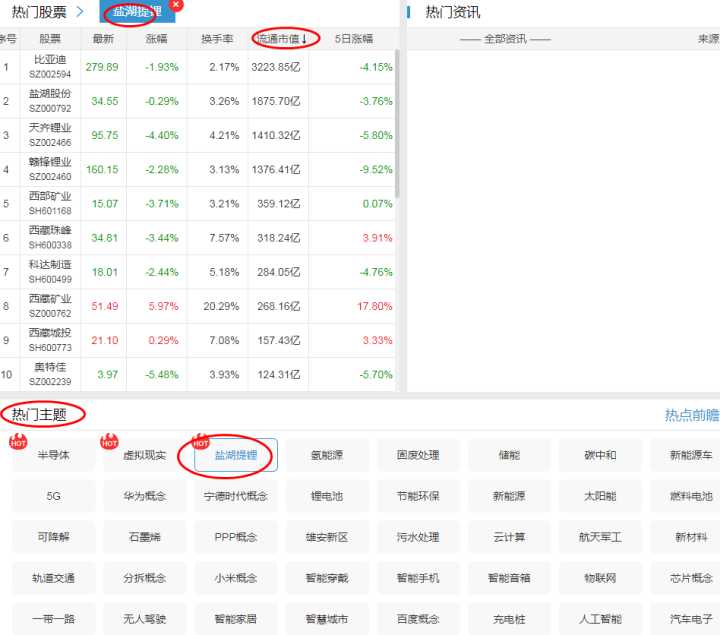This screenshot has width=720, height=635.
Task: Open stock 盐湖股份 SZ000792
Action: click(50, 101)
